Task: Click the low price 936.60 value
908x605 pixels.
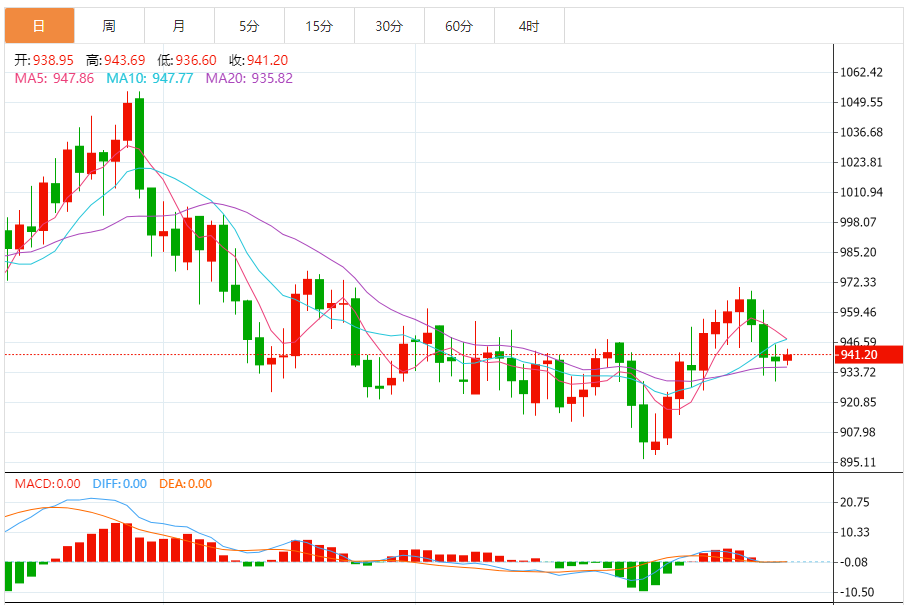Action: click(196, 60)
